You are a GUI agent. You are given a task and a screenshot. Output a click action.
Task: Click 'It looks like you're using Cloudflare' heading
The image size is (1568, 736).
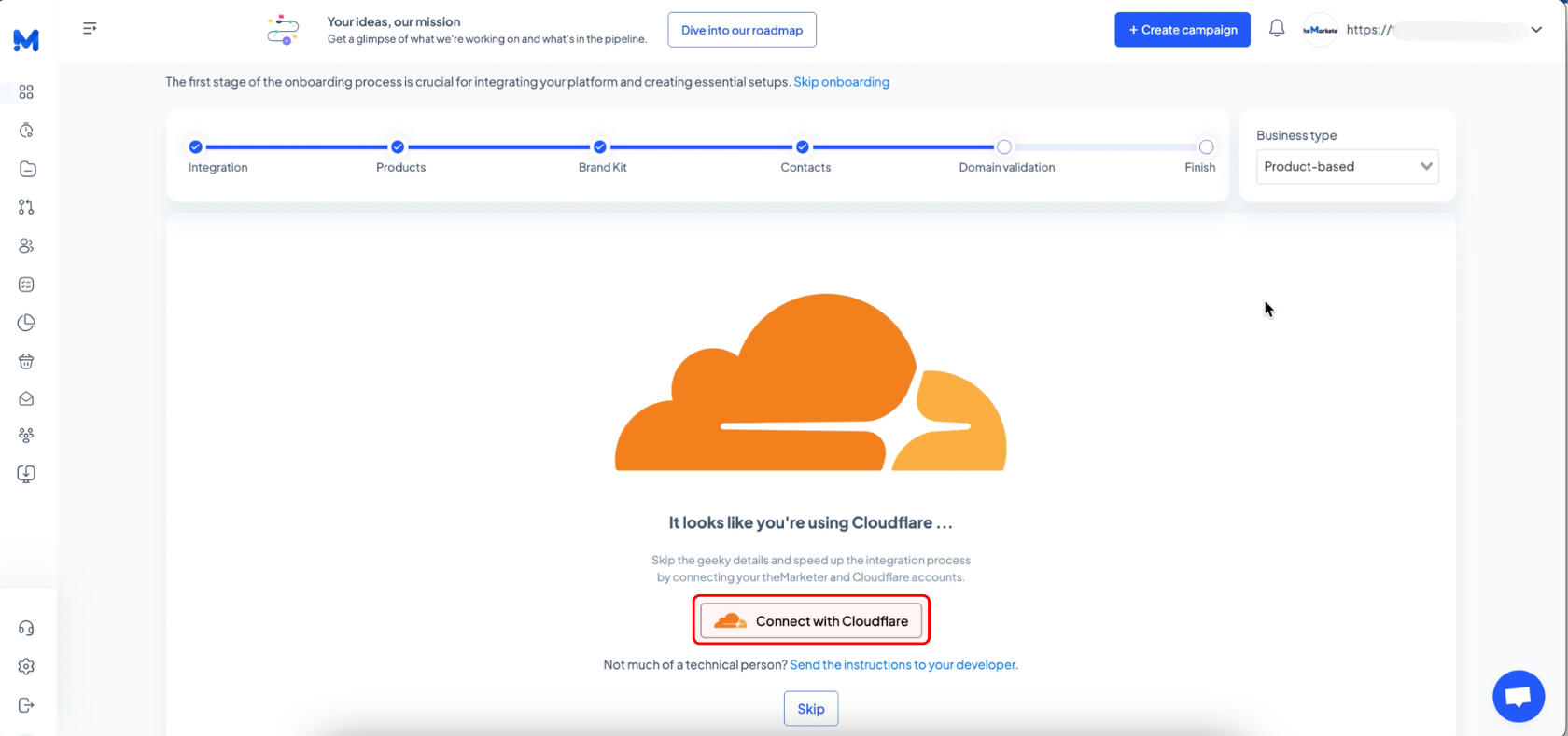[810, 523]
